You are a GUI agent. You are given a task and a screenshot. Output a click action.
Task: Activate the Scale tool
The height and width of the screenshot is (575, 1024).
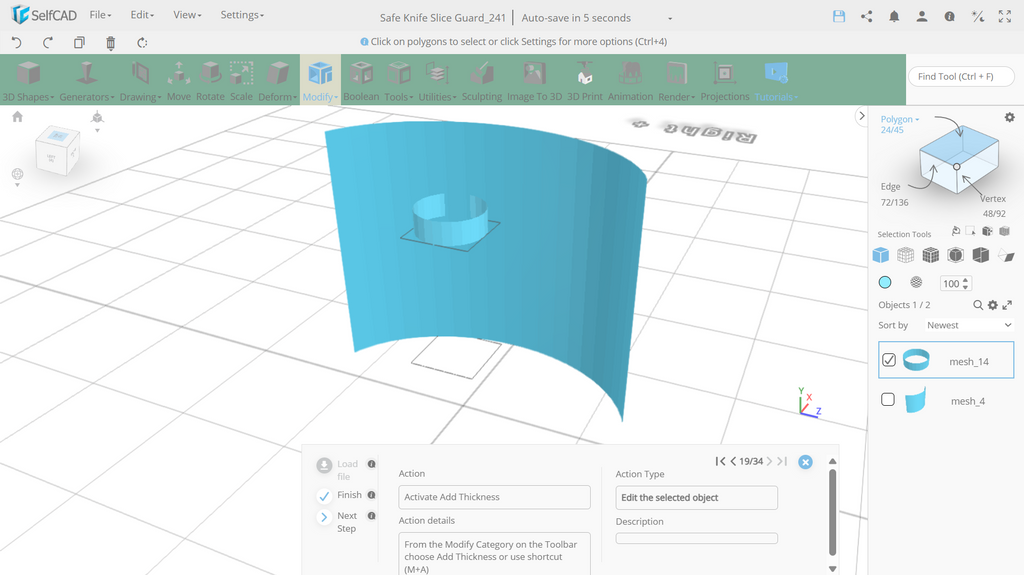pos(241,82)
